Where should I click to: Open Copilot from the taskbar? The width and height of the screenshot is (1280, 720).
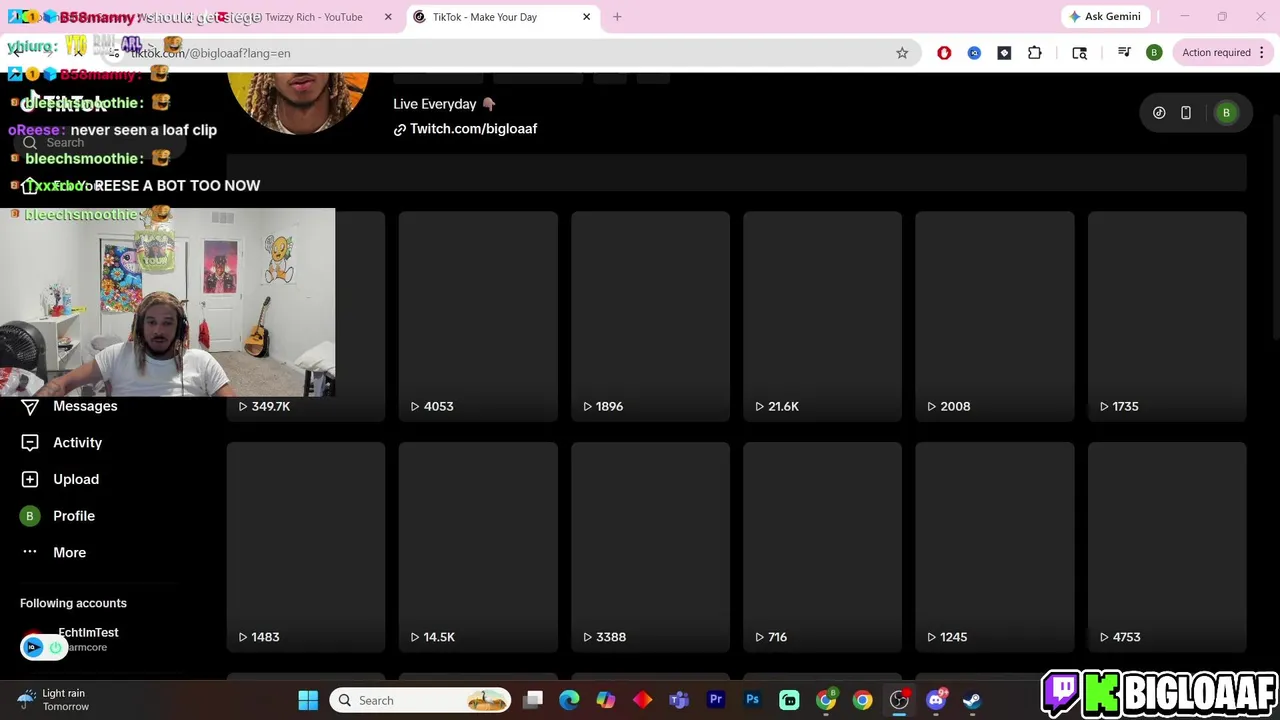(606, 700)
